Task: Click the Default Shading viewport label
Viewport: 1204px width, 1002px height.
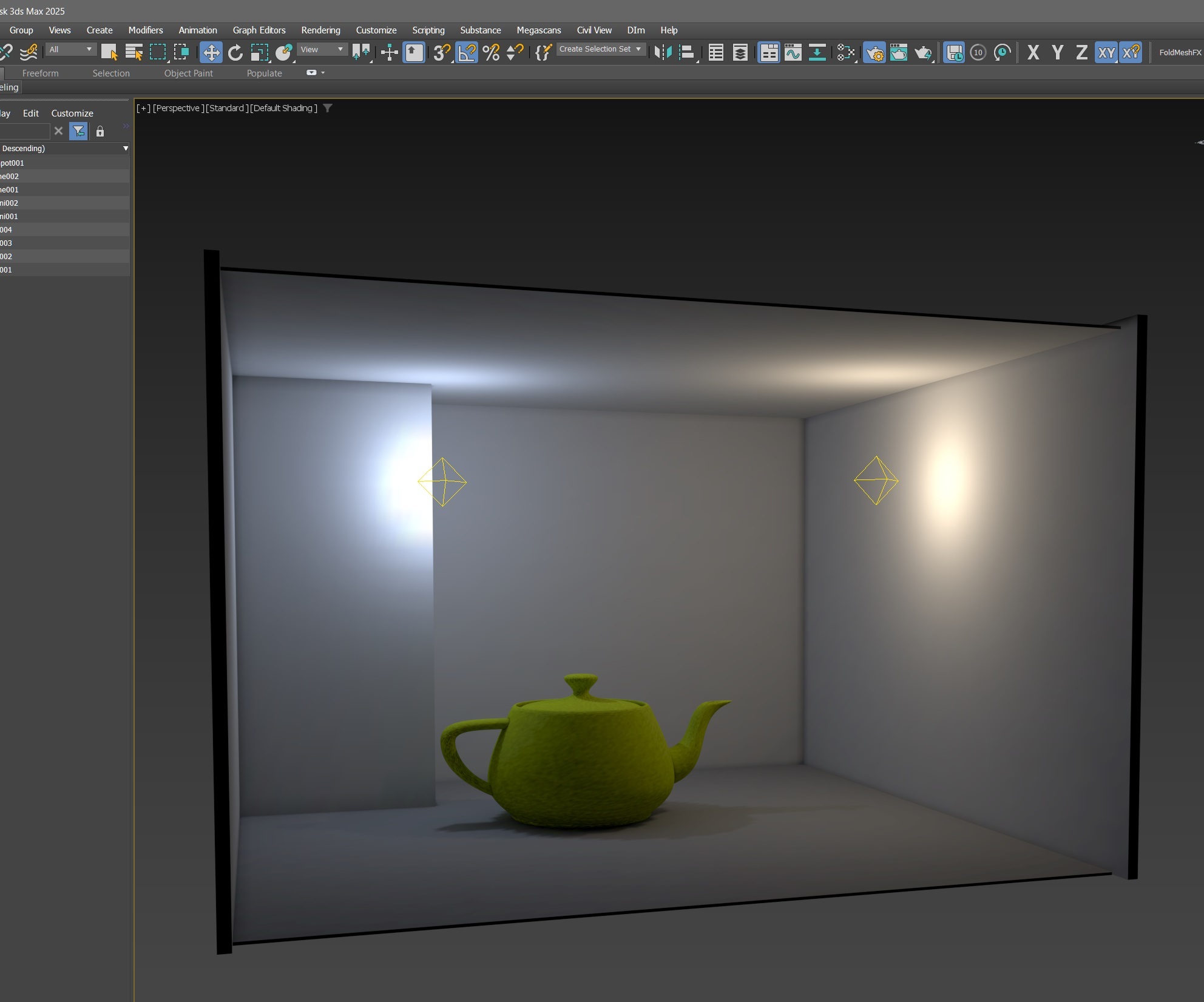Action: click(x=283, y=108)
